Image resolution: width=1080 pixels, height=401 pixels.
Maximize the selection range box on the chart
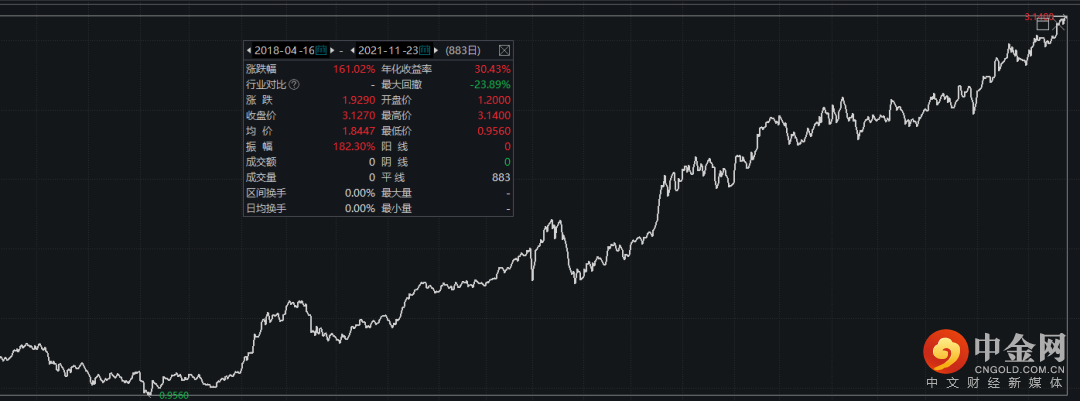[x=1043, y=25]
